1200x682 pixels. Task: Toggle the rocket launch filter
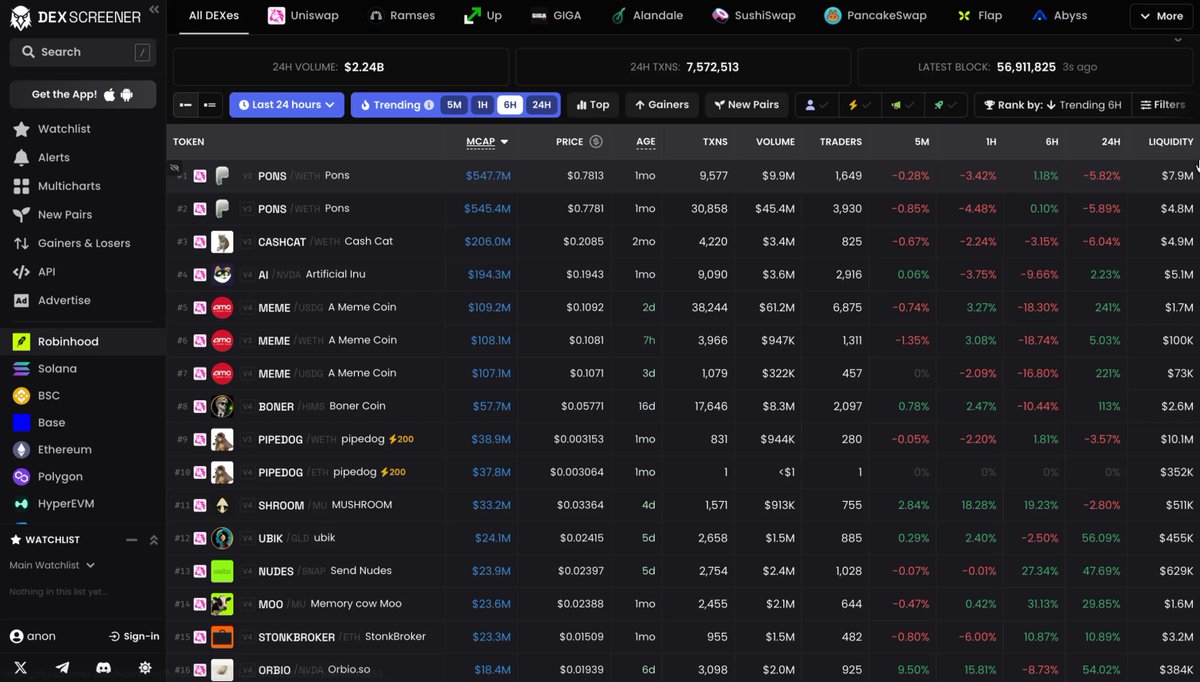(946, 105)
